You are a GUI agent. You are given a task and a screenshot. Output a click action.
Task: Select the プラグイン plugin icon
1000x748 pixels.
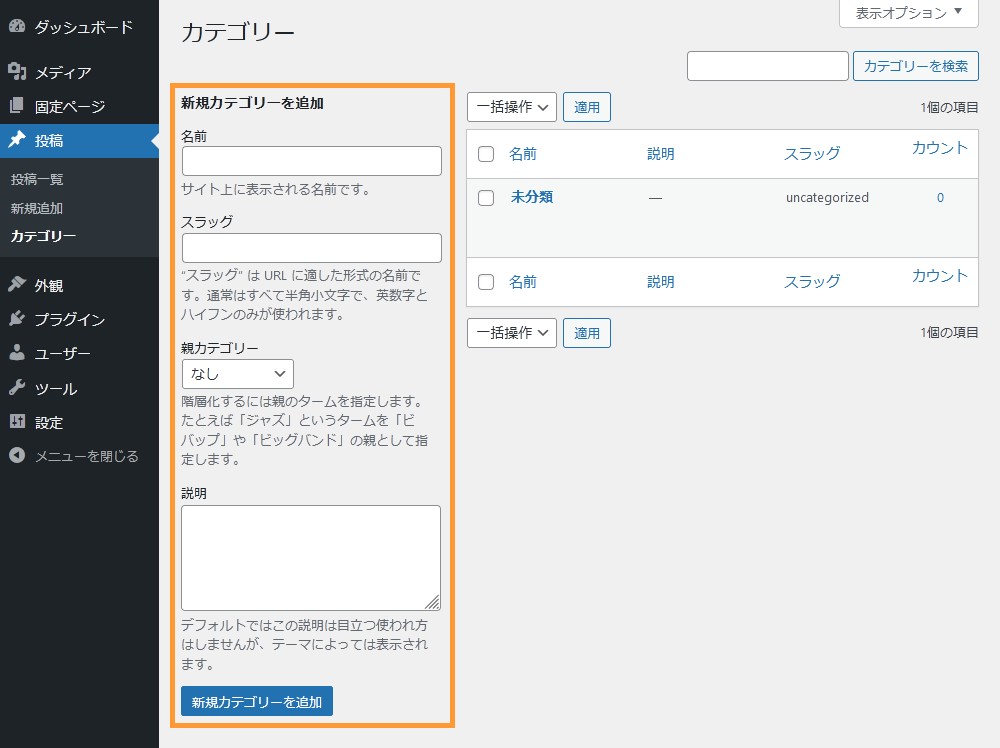click(x=17, y=318)
